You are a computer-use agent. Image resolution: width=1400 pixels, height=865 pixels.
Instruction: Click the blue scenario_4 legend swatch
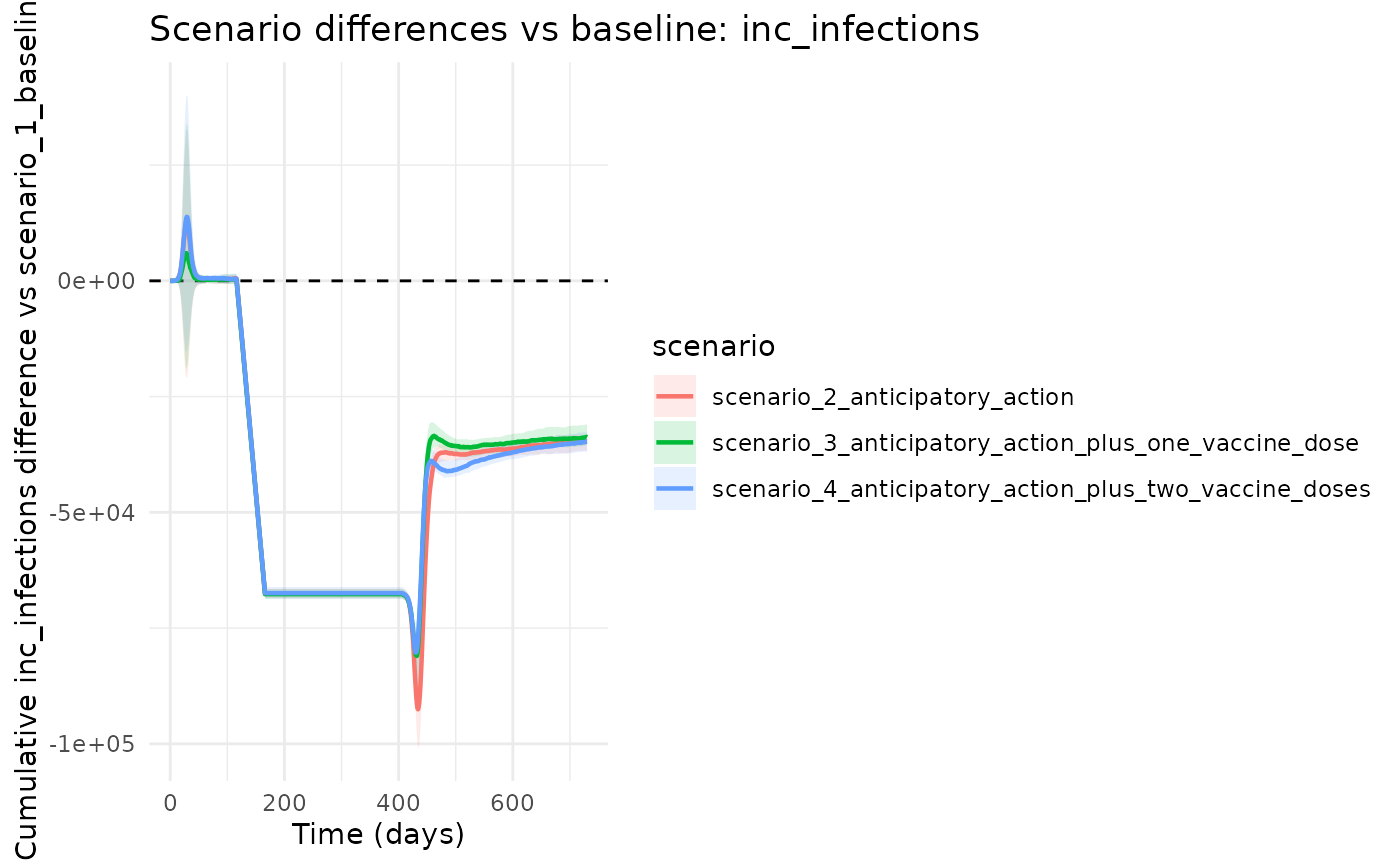point(675,489)
